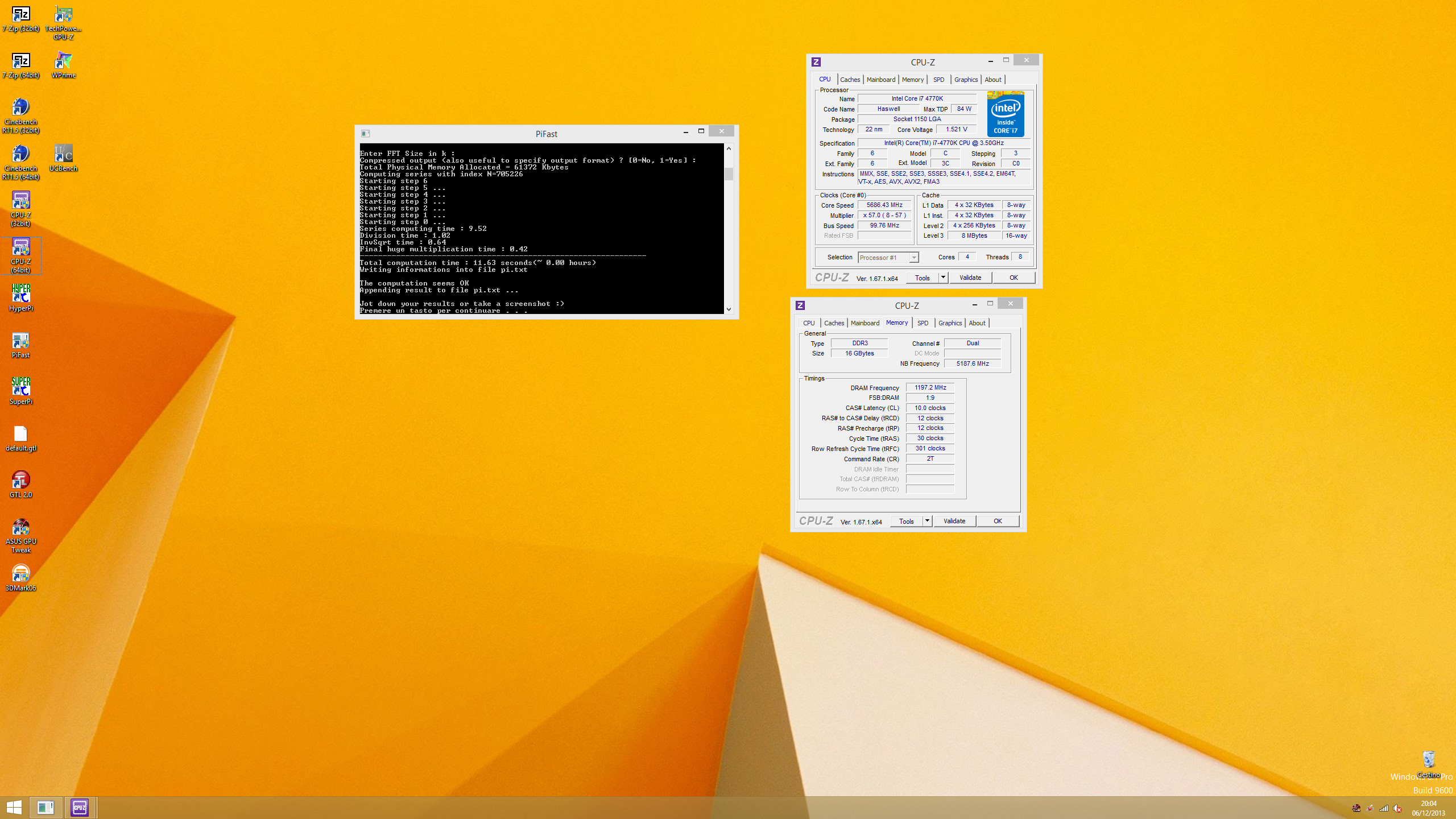
Task: Switch to the CPU-Z taskbar button
Action: point(80,807)
